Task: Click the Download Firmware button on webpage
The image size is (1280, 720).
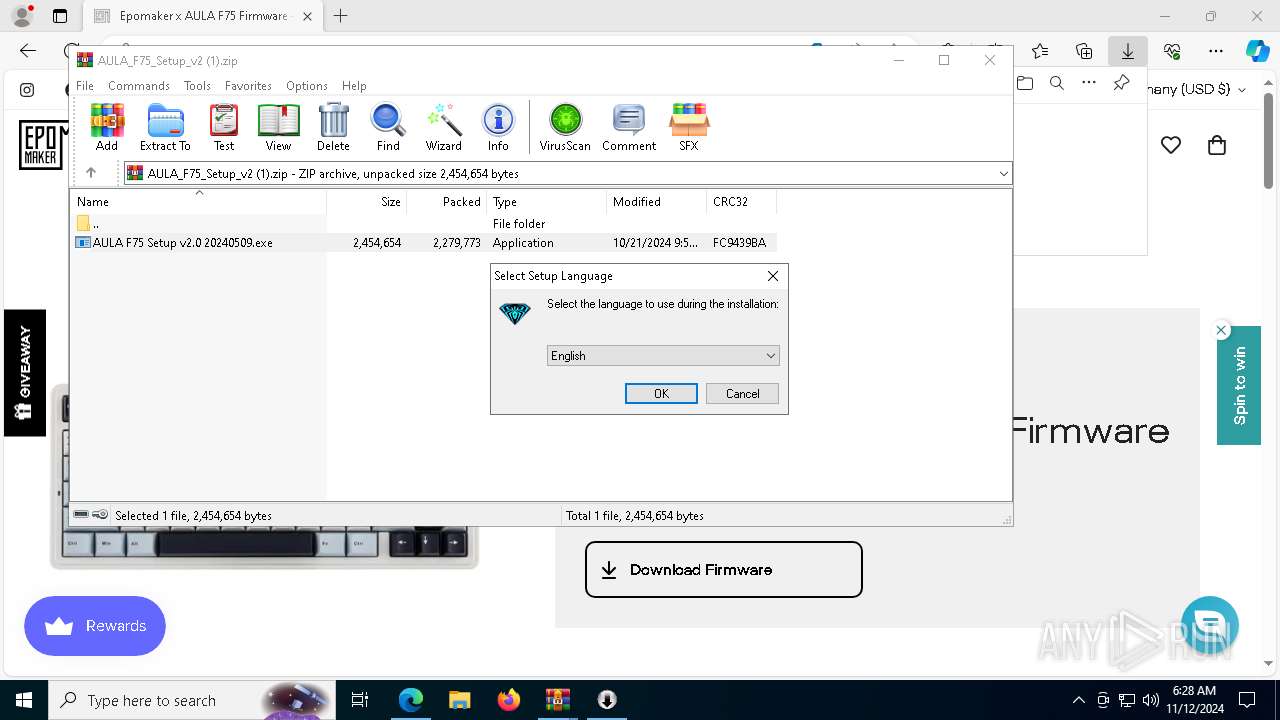Action: [723, 569]
